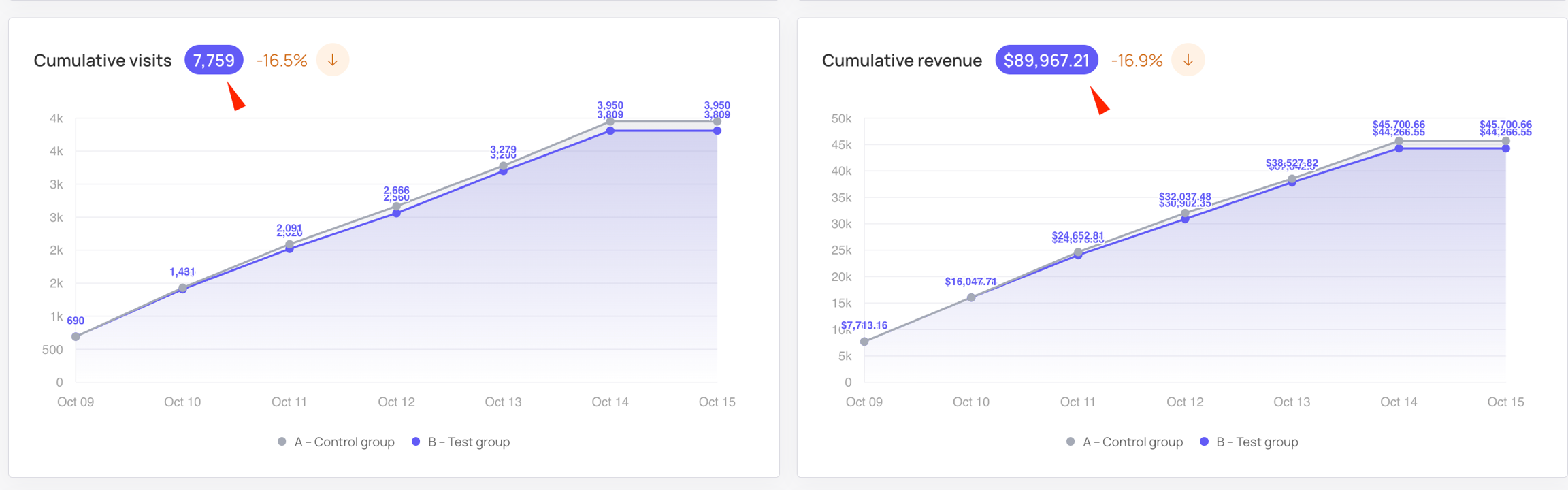Click the grey legend dot in visits chart
Screen dimensions: 1568x490
click(282, 442)
